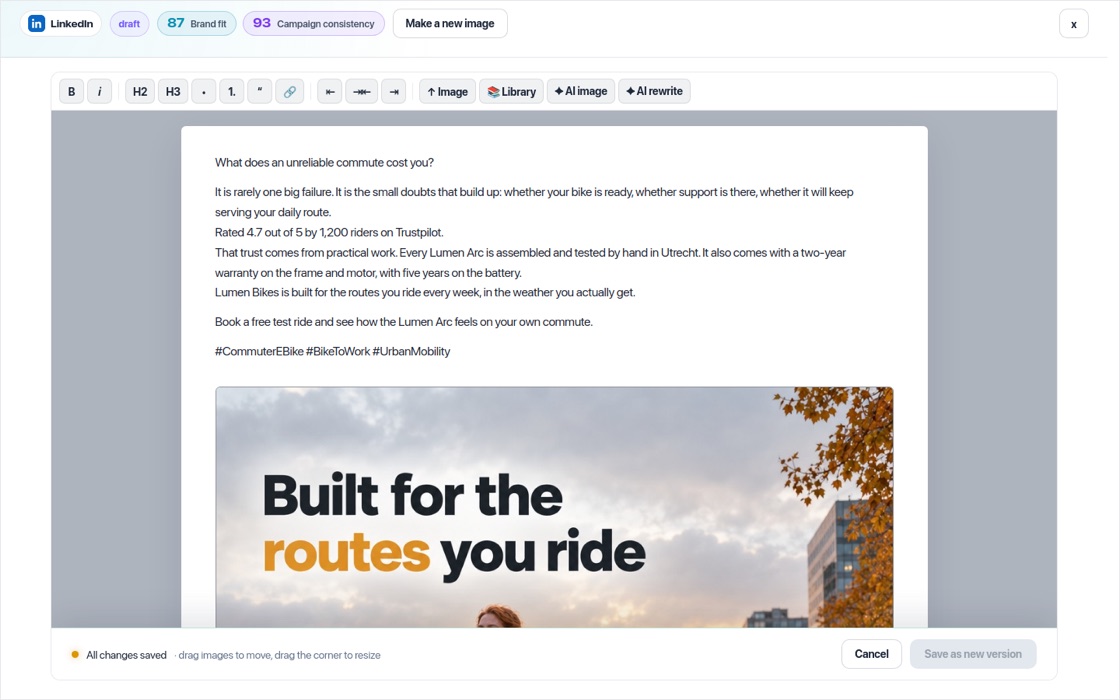Set heading level H3
The height and width of the screenshot is (700, 1120).
tap(173, 91)
